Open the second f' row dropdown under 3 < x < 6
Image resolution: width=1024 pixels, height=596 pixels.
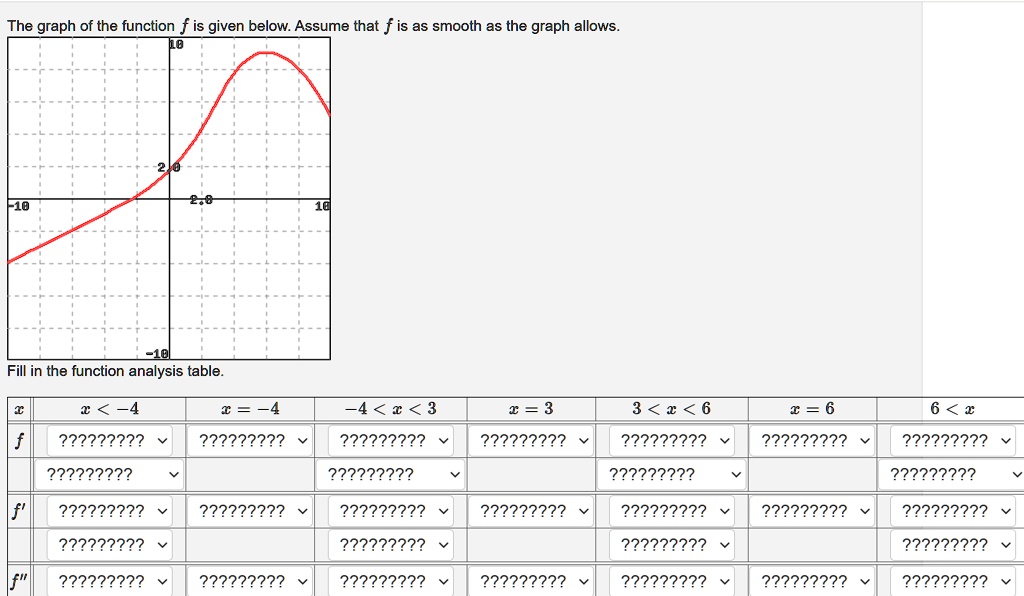click(668, 545)
